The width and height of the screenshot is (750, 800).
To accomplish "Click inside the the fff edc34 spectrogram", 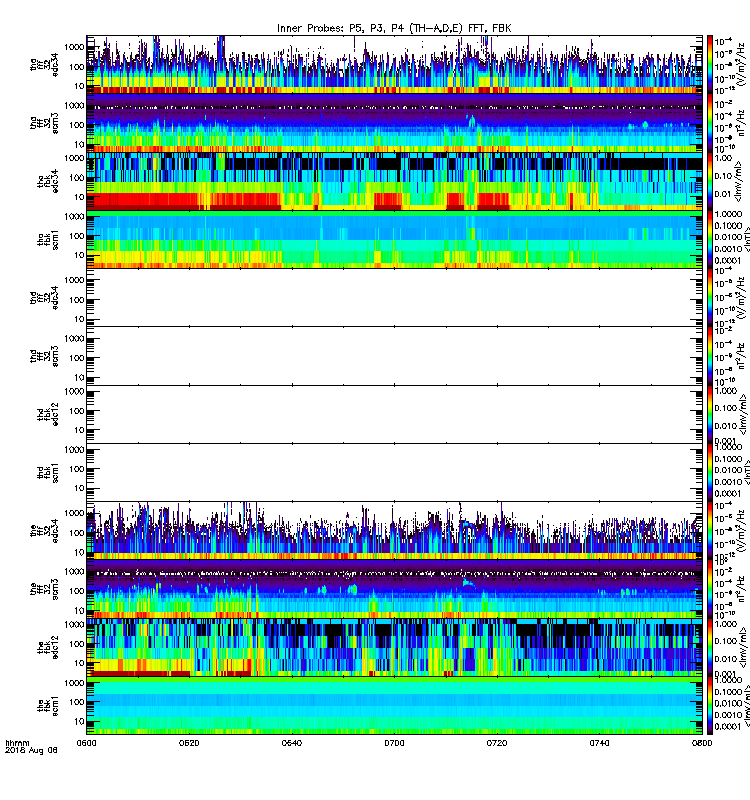I will 394,530.
